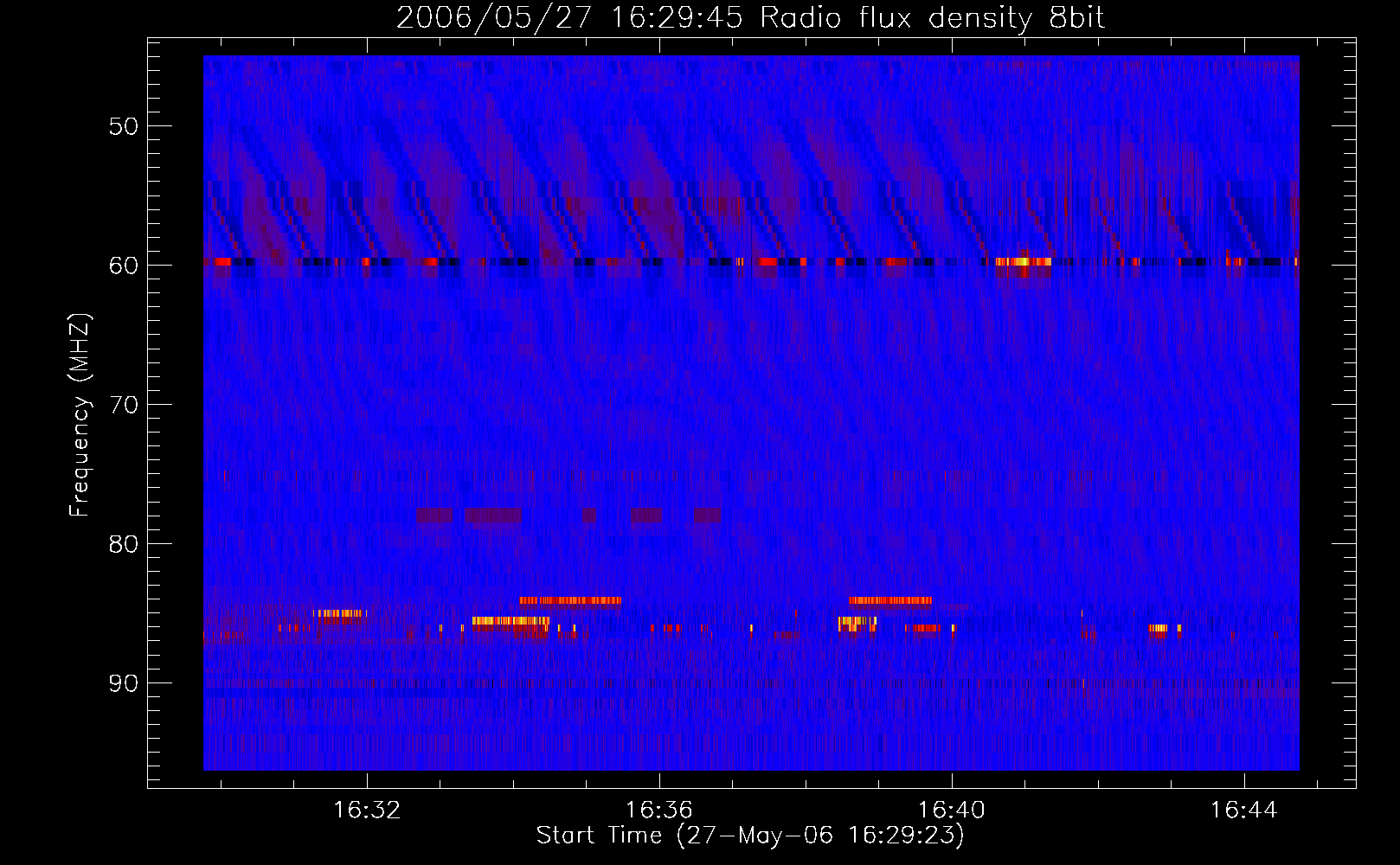Click the x-axis label 'Start Time (27-May-06 16:29:23)'

click(750, 836)
